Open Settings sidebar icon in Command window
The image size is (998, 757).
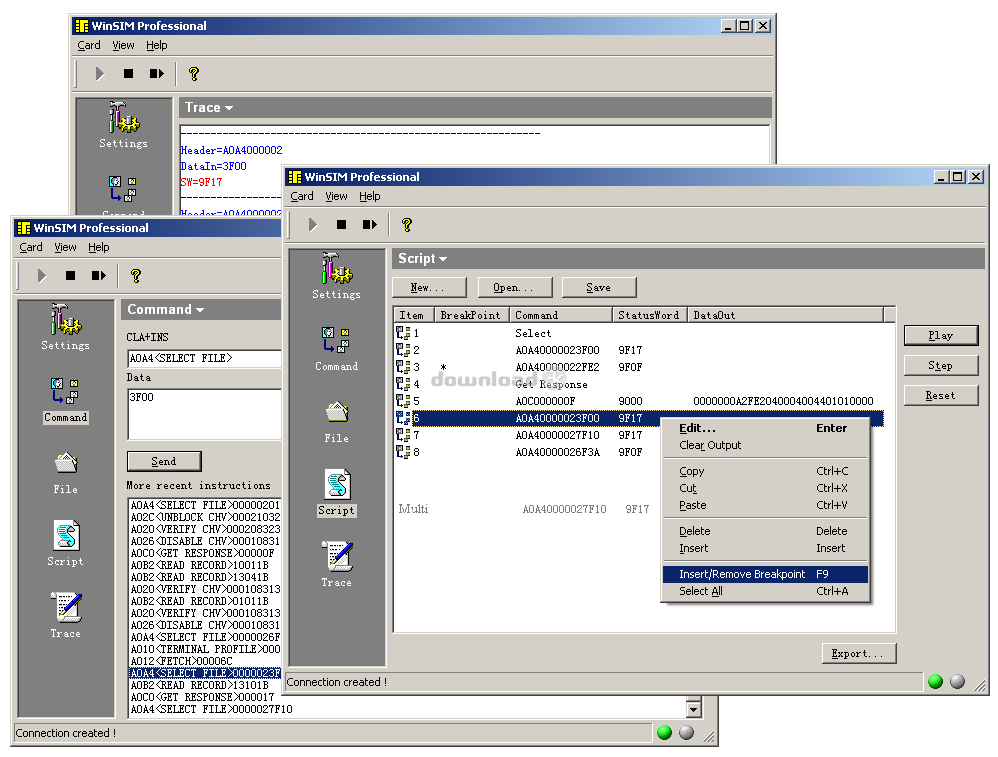pos(66,327)
